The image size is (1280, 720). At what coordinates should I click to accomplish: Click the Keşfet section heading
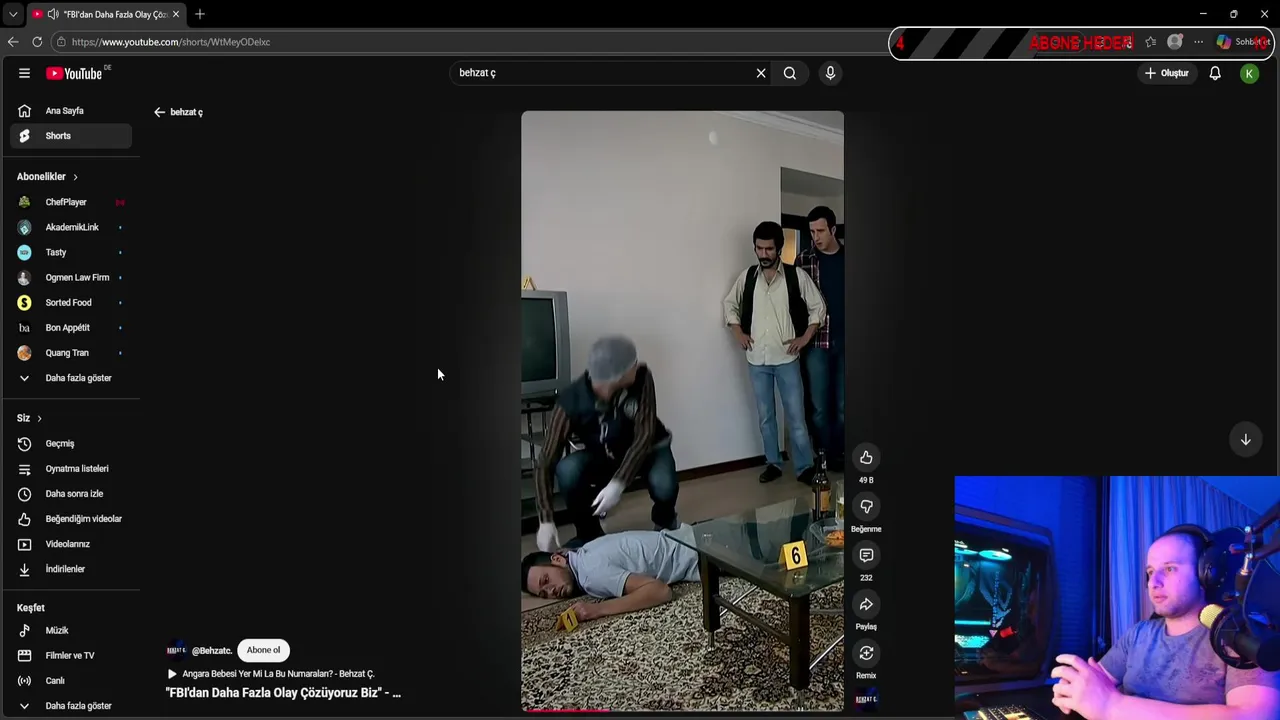31,608
